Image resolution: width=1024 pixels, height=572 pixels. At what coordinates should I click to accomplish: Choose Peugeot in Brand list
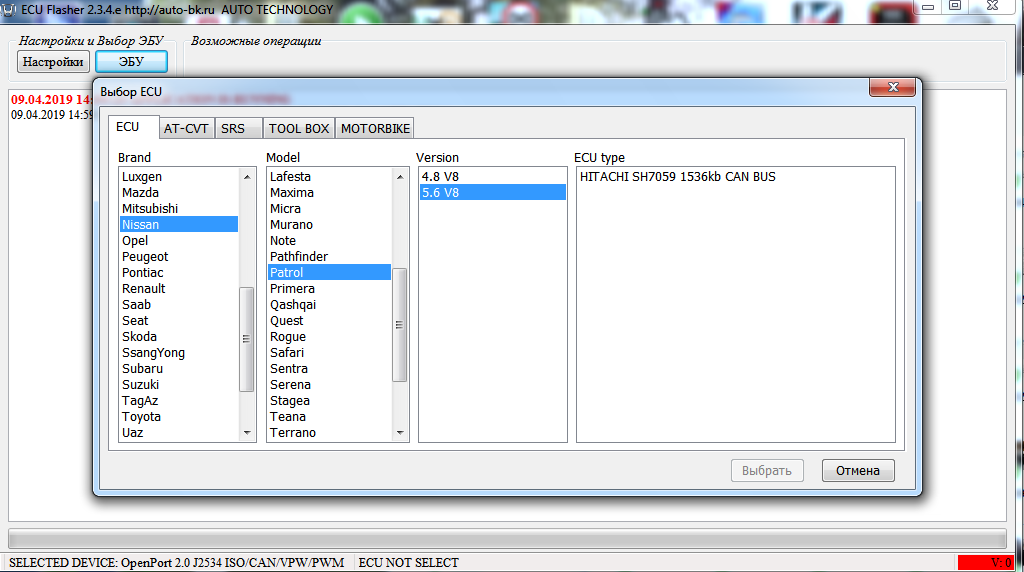click(178, 257)
